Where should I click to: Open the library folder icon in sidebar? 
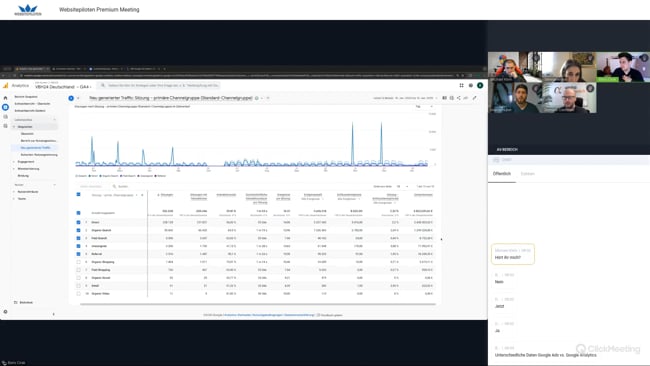pos(16,303)
